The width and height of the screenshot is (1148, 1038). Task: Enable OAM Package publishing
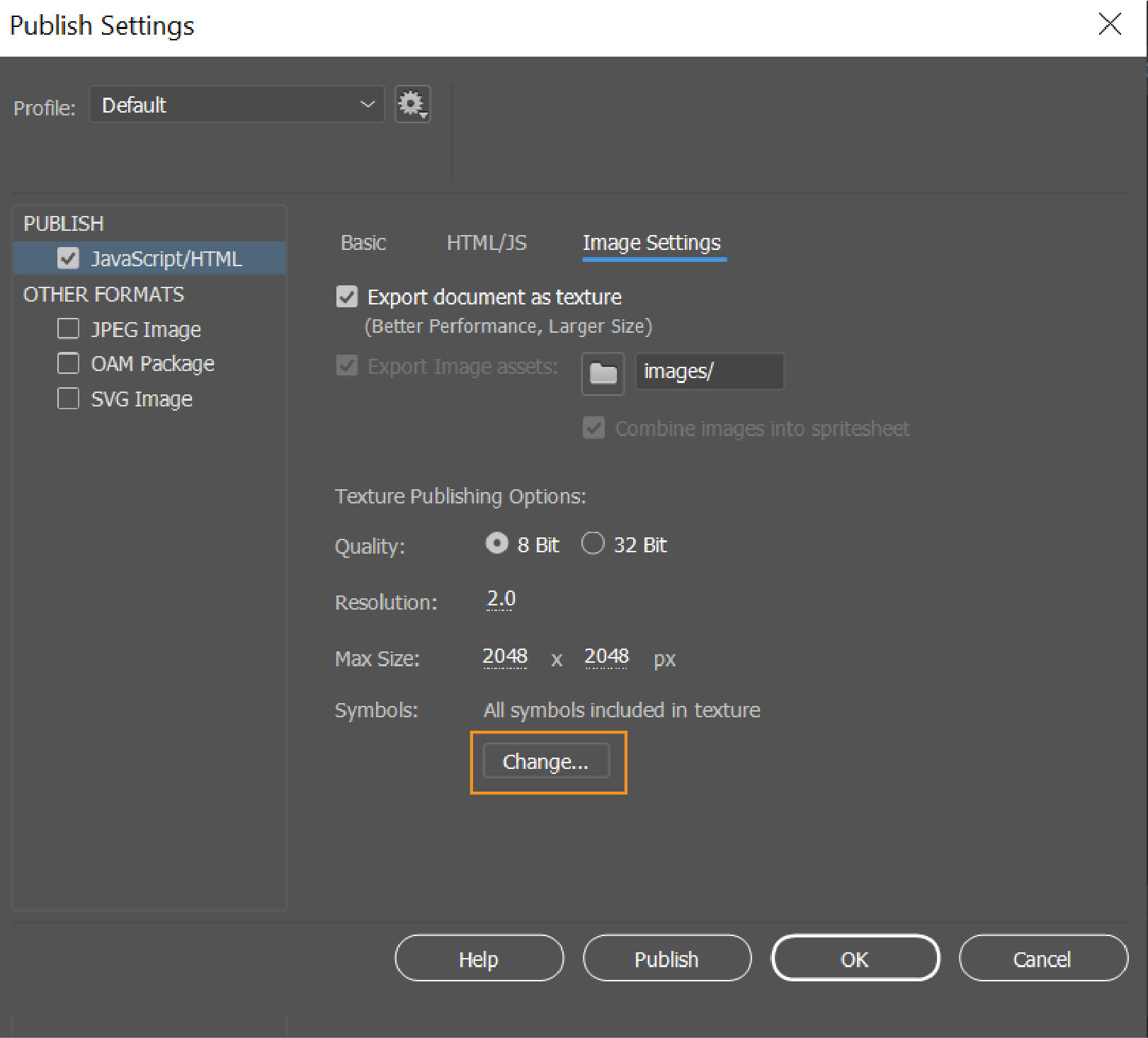click(68, 363)
